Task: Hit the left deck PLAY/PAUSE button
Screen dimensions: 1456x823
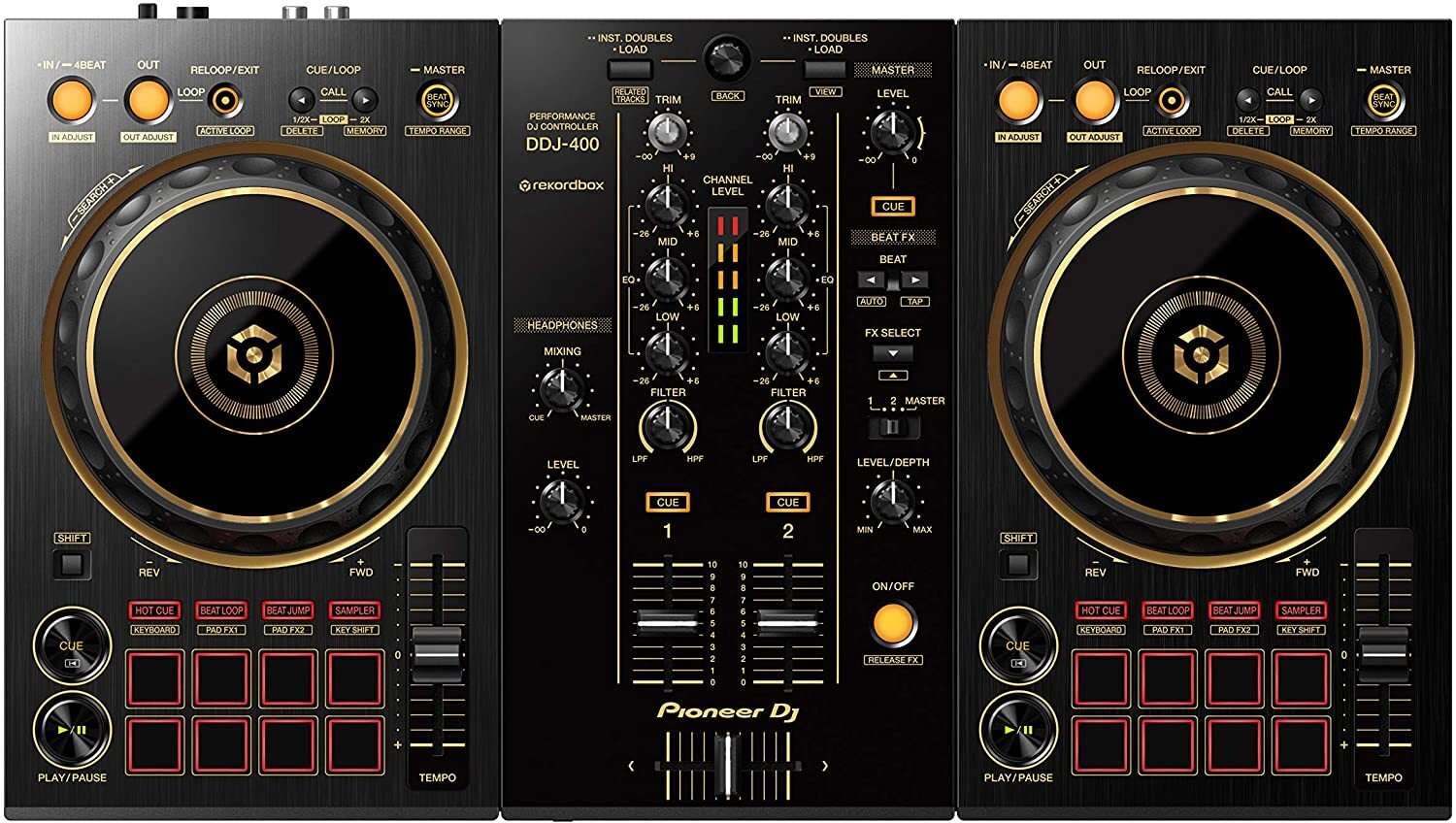Action: click(x=72, y=730)
